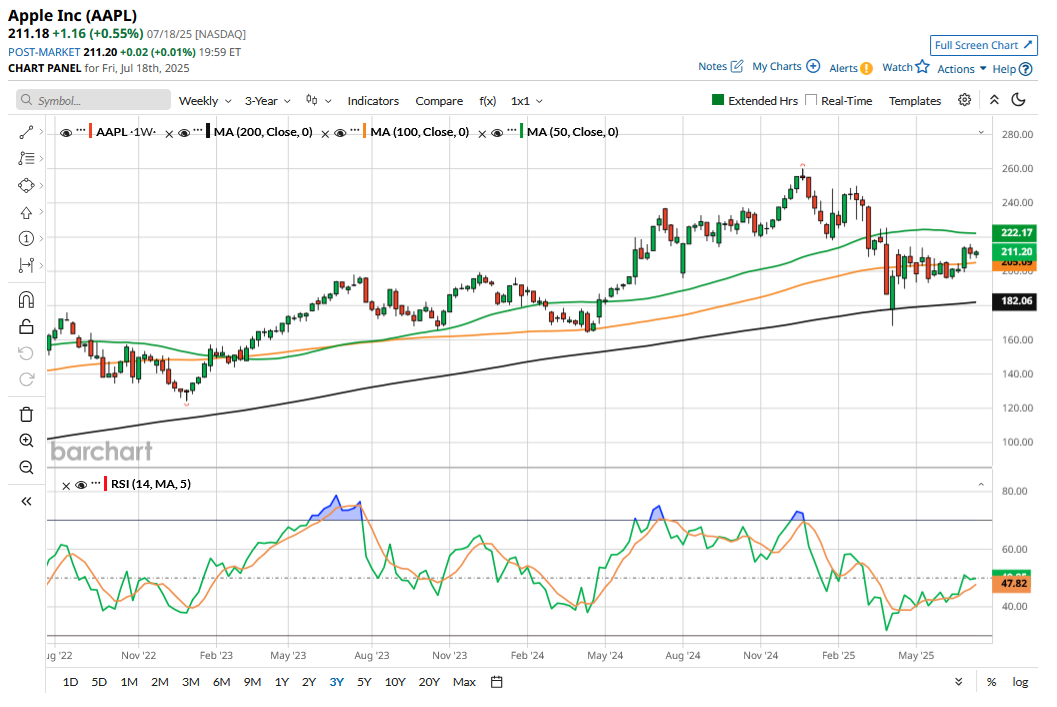The height and width of the screenshot is (707, 1057).
Task: Select the 1Y time range
Action: (282, 682)
